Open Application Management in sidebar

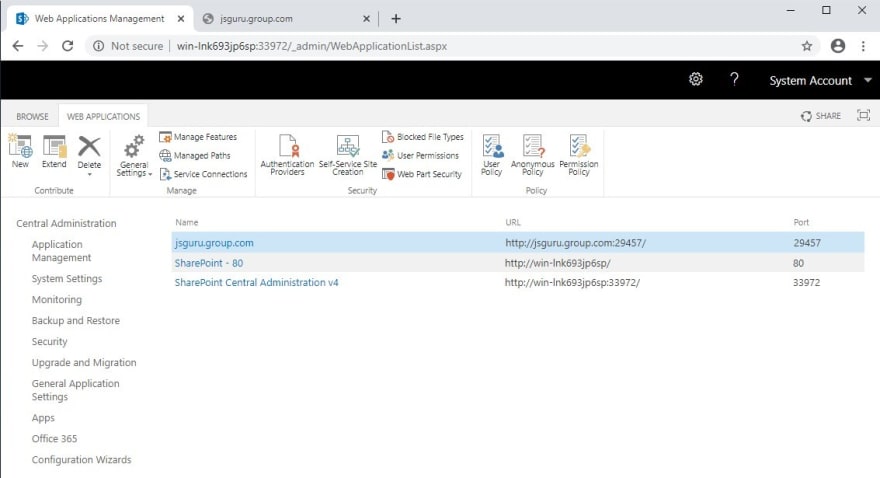point(61,251)
